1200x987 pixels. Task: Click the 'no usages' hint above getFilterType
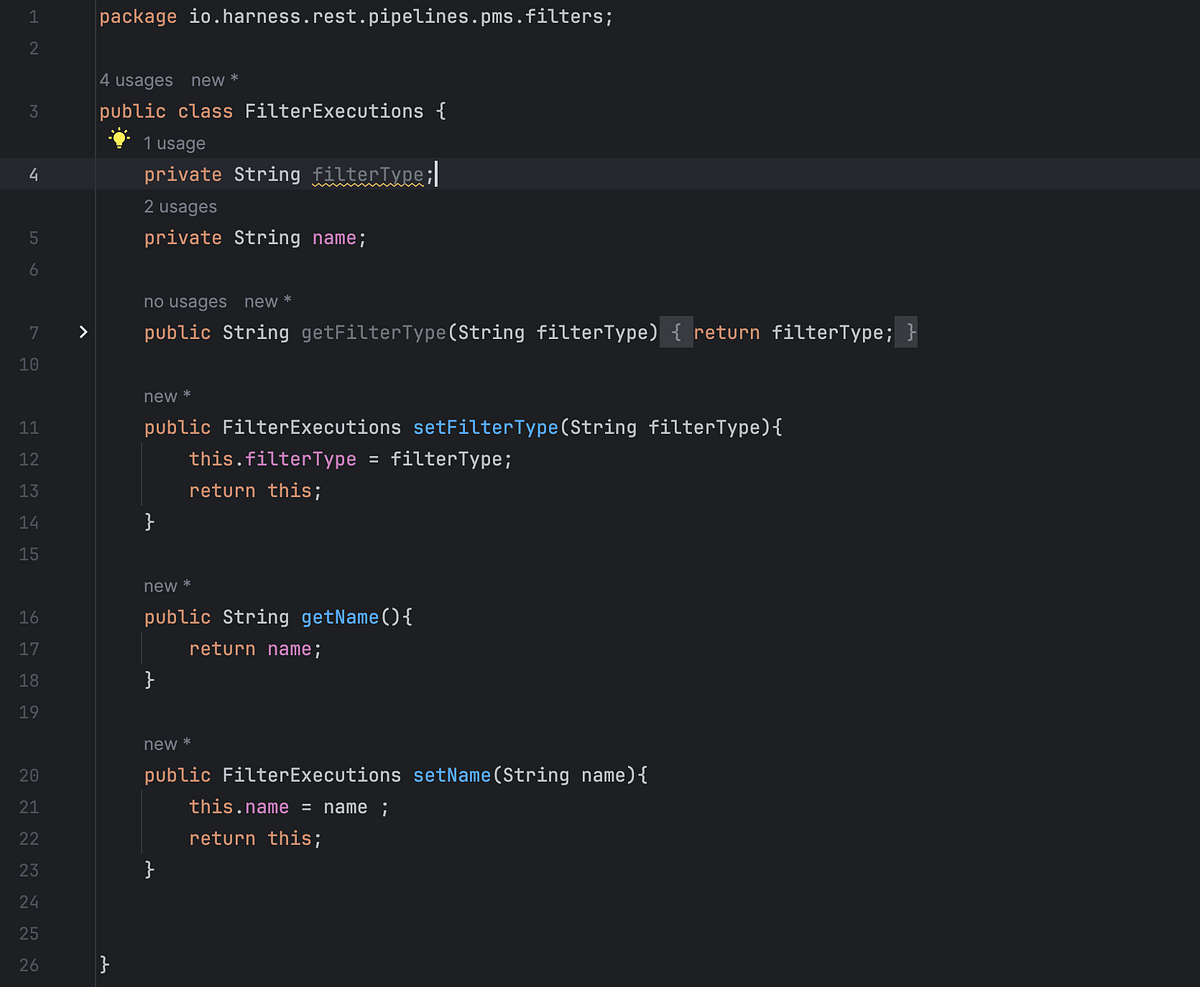click(x=185, y=301)
